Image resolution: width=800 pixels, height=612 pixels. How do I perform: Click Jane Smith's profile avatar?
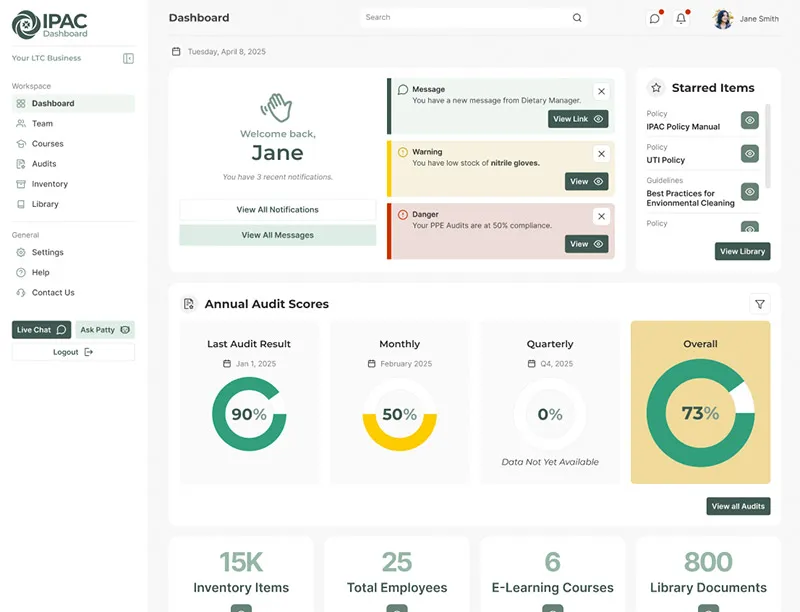point(723,19)
